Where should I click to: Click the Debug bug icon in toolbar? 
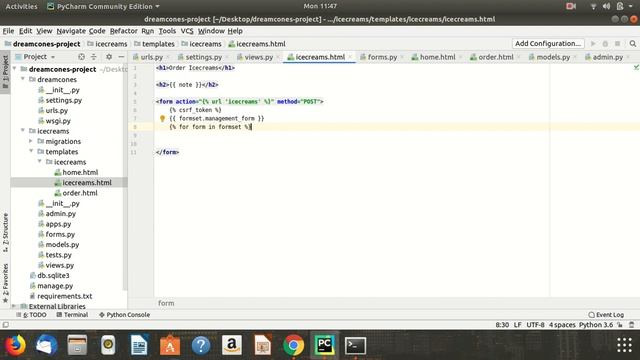point(605,43)
